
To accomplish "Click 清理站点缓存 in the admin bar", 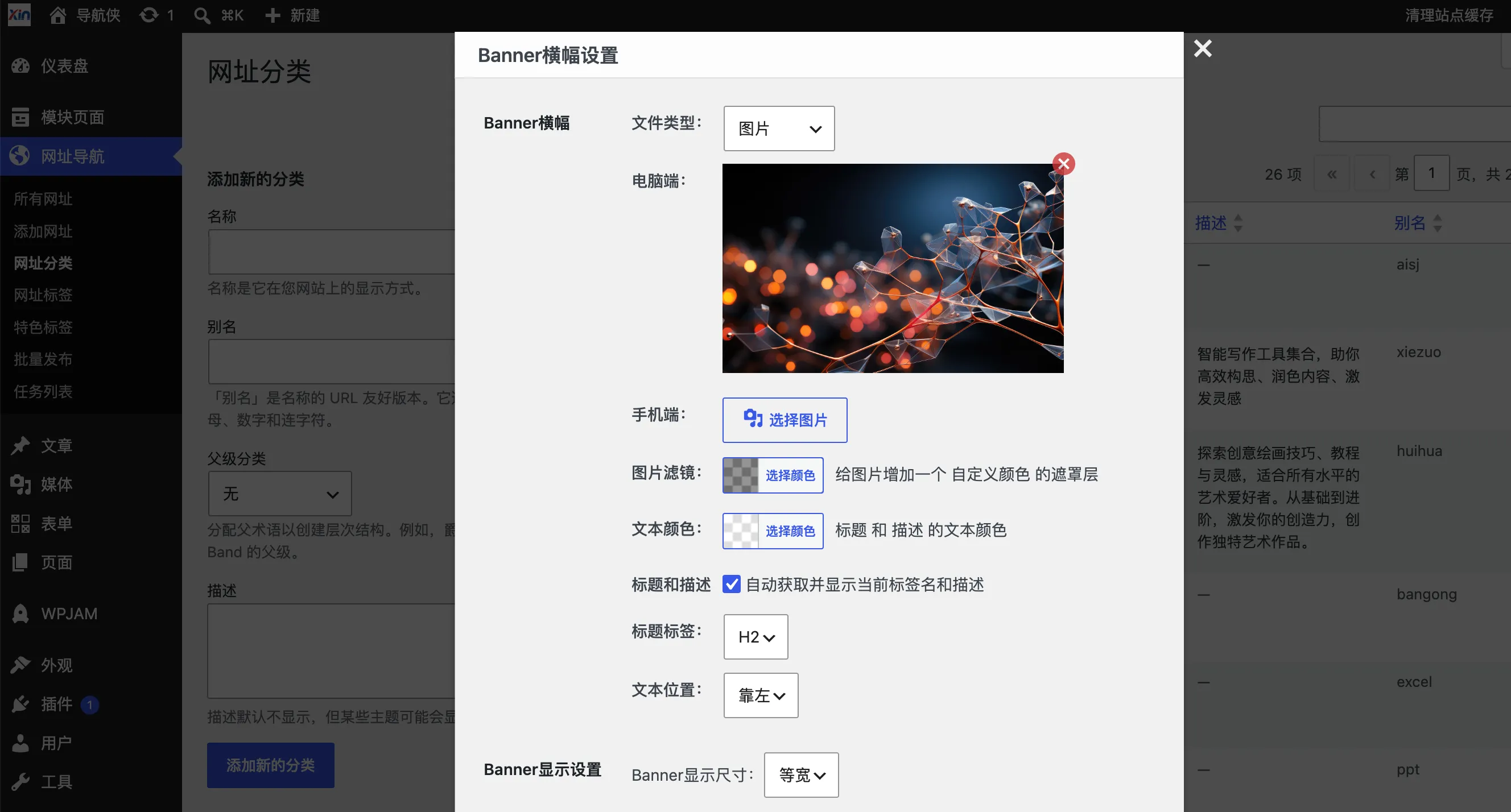I will [1450, 15].
